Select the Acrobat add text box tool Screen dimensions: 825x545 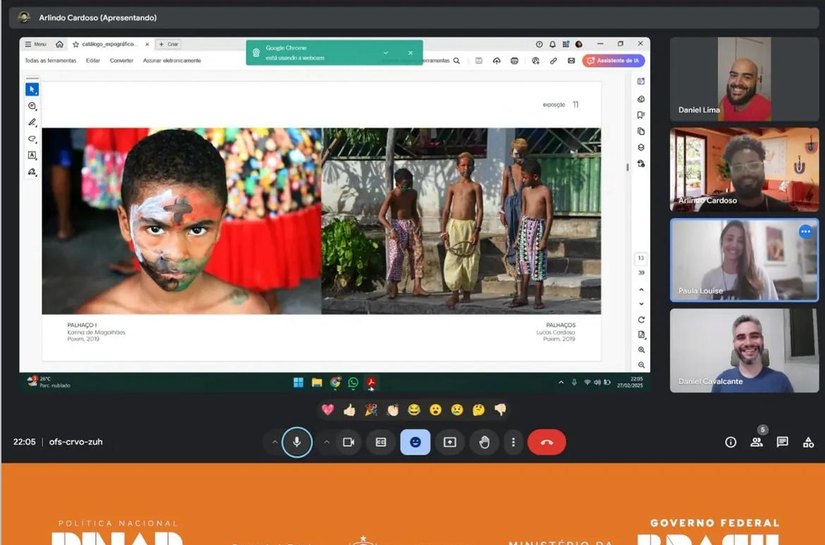[x=32, y=155]
